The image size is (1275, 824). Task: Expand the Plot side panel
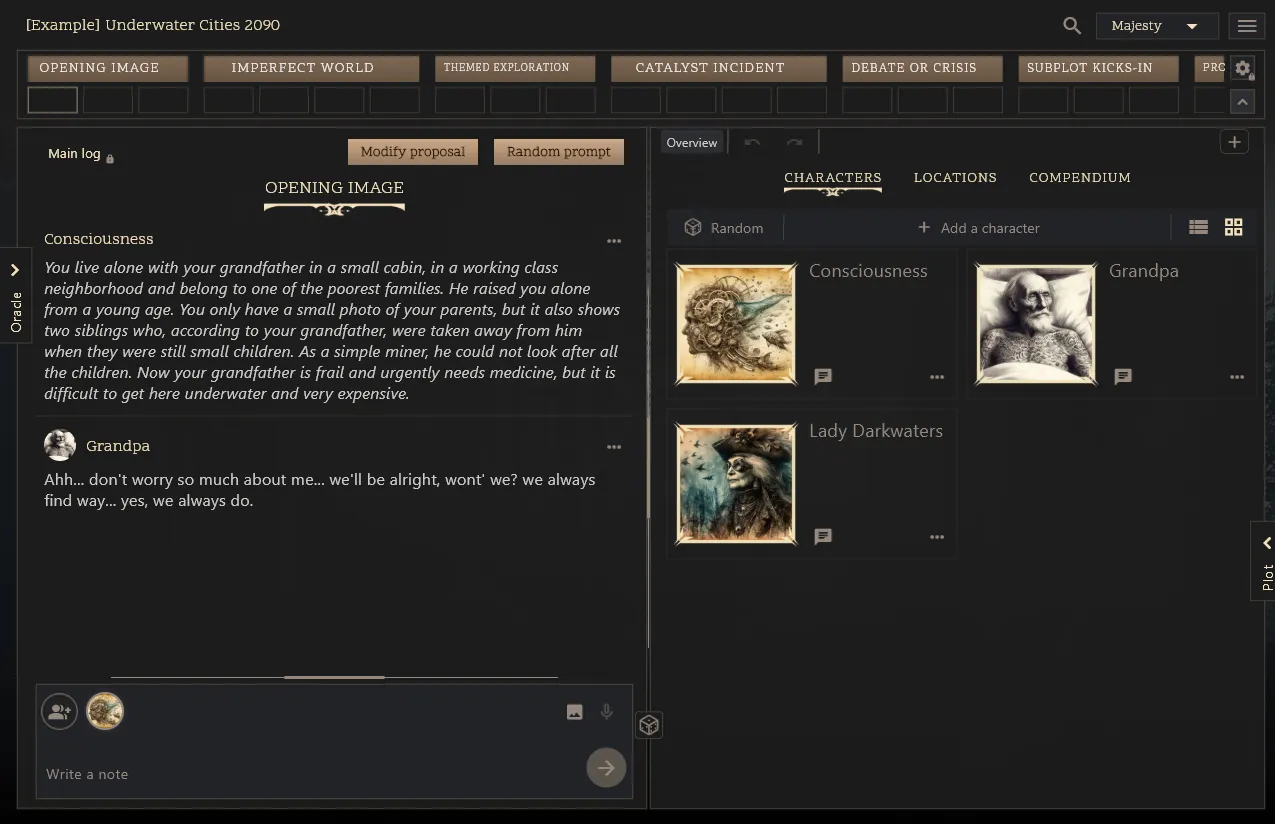click(1265, 561)
